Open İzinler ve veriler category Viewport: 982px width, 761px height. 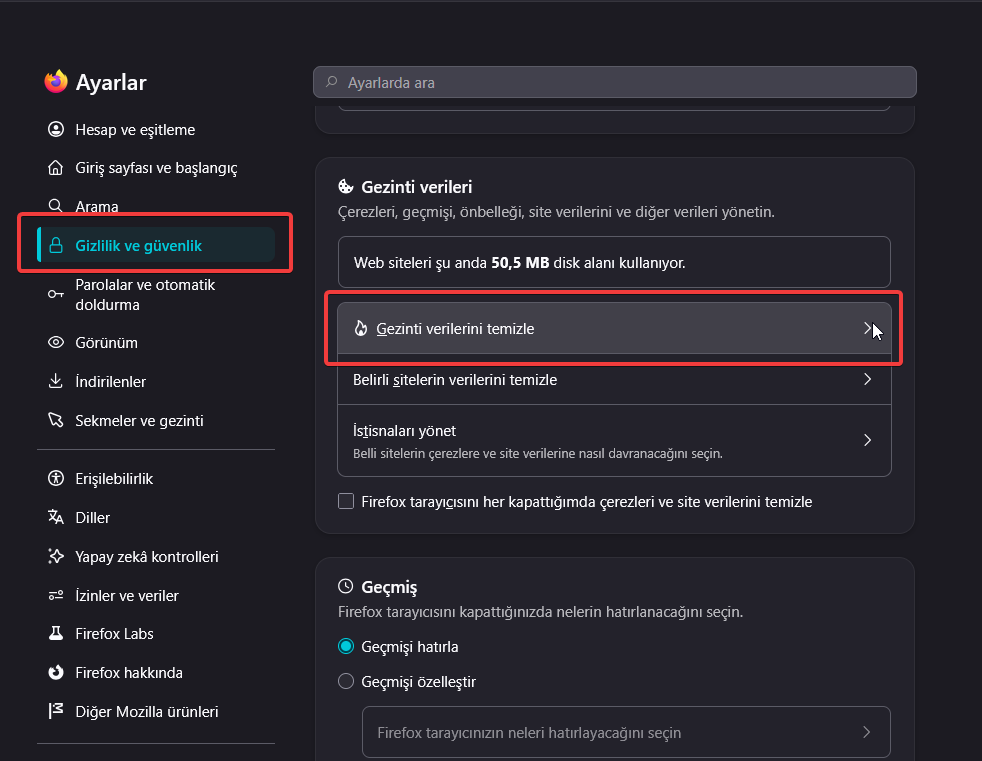(156, 595)
